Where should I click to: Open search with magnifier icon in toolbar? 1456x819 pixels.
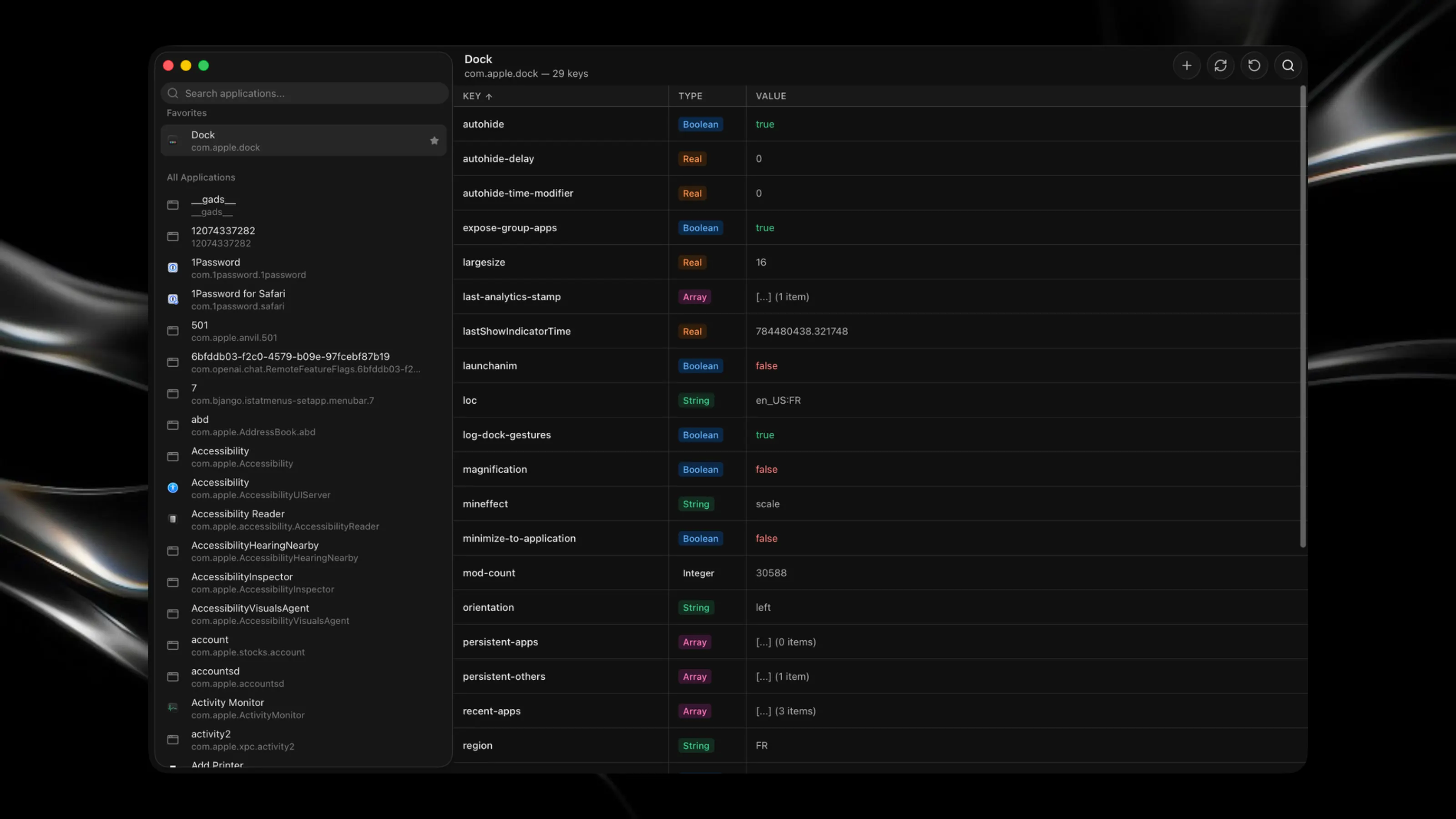point(1288,66)
